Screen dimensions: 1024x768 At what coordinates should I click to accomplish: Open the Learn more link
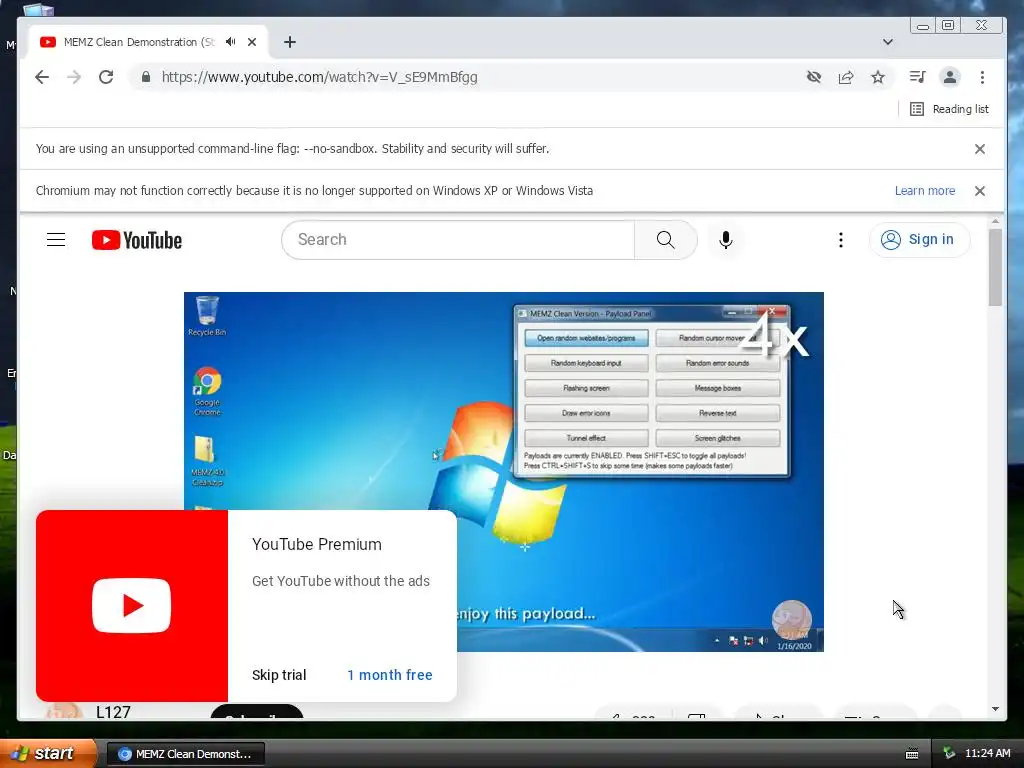click(x=925, y=191)
